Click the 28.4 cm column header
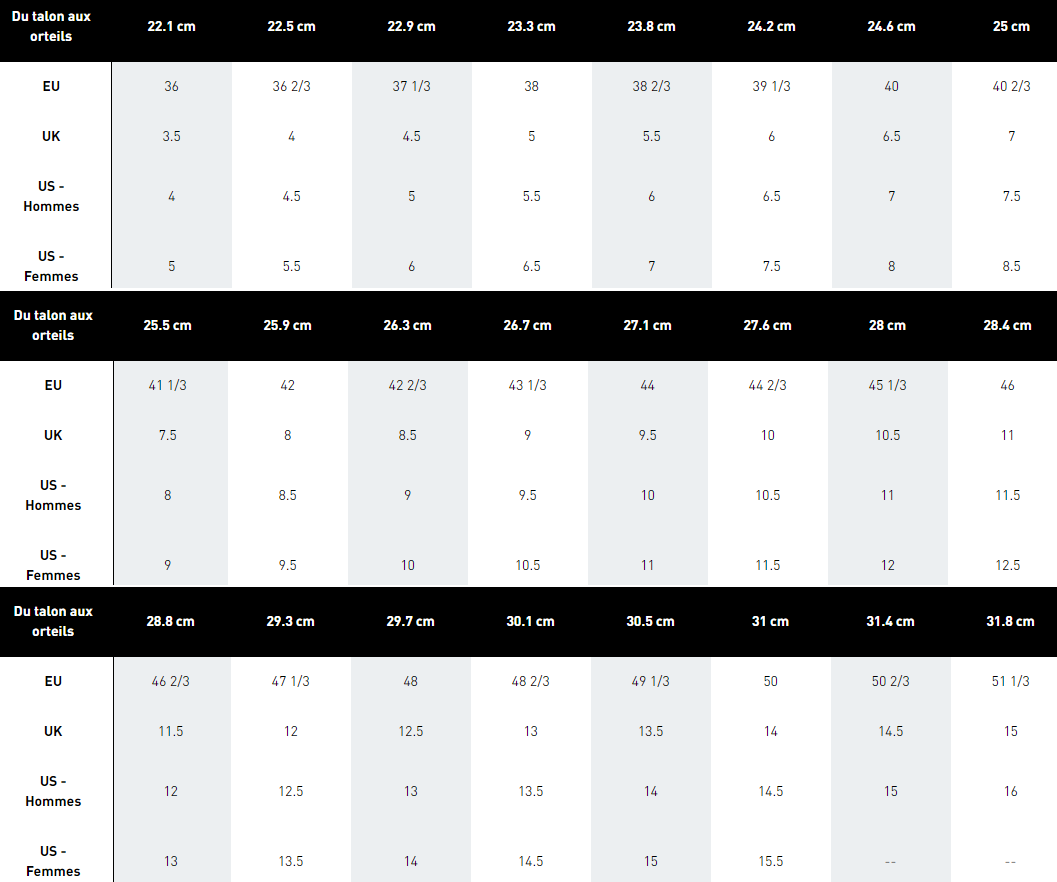 (x=1007, y=325)
